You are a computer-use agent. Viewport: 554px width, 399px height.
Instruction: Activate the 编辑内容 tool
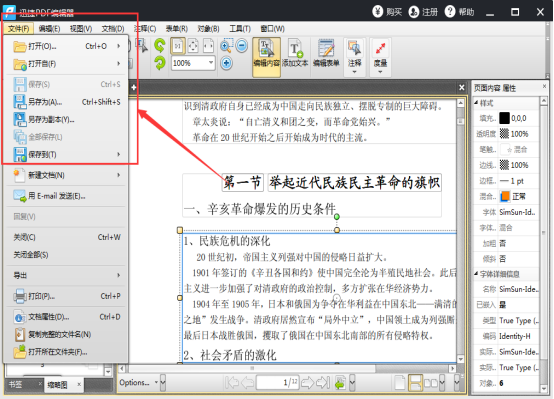point(266,57)
